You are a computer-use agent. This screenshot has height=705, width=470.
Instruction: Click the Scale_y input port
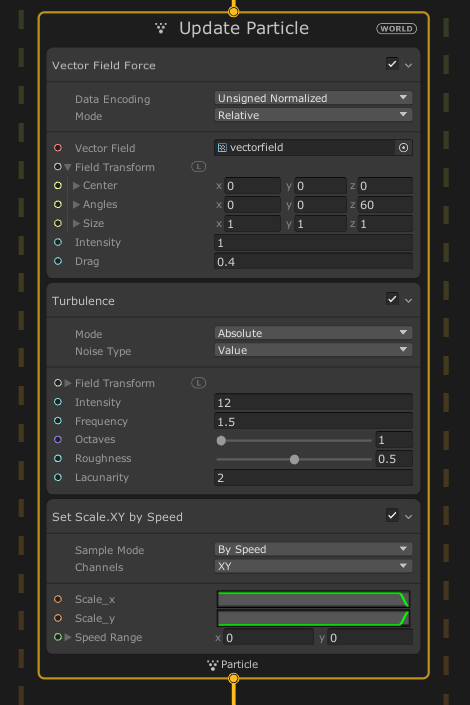(58, 618)
